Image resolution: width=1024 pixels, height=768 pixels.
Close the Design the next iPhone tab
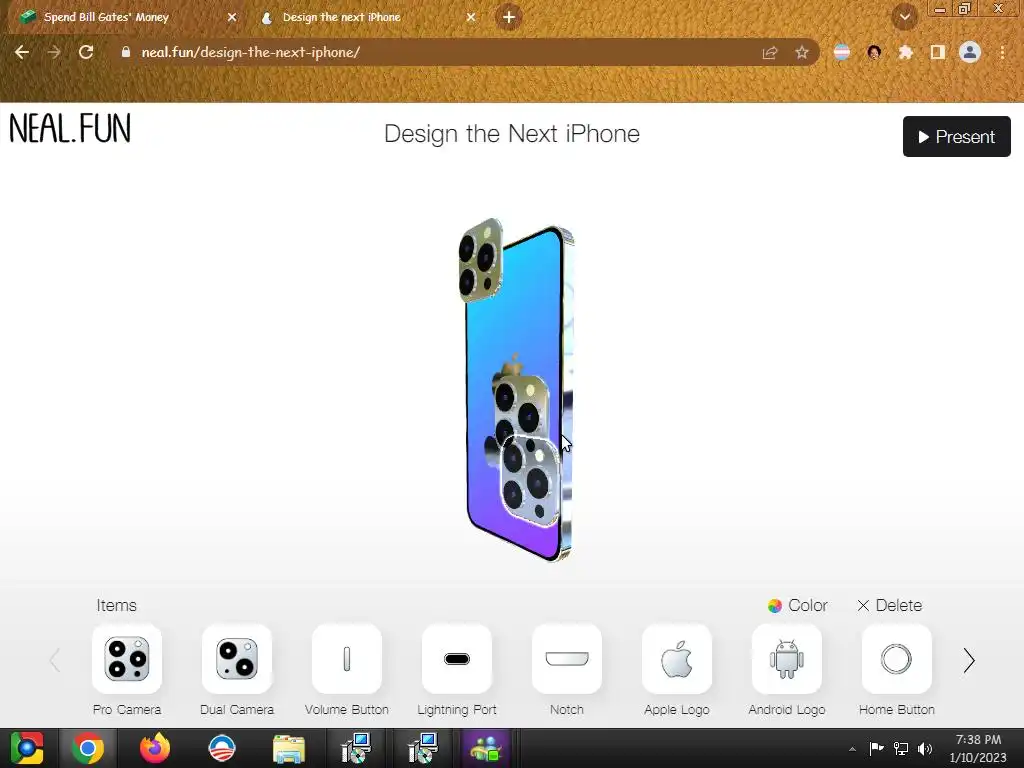(x=471, y=18)
